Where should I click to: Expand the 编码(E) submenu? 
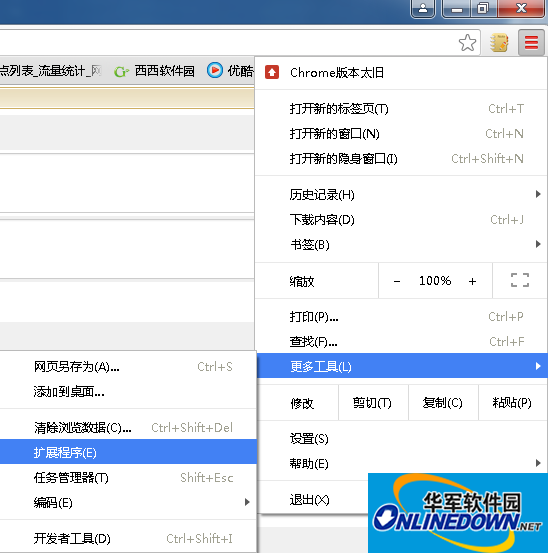coord(128,503)
